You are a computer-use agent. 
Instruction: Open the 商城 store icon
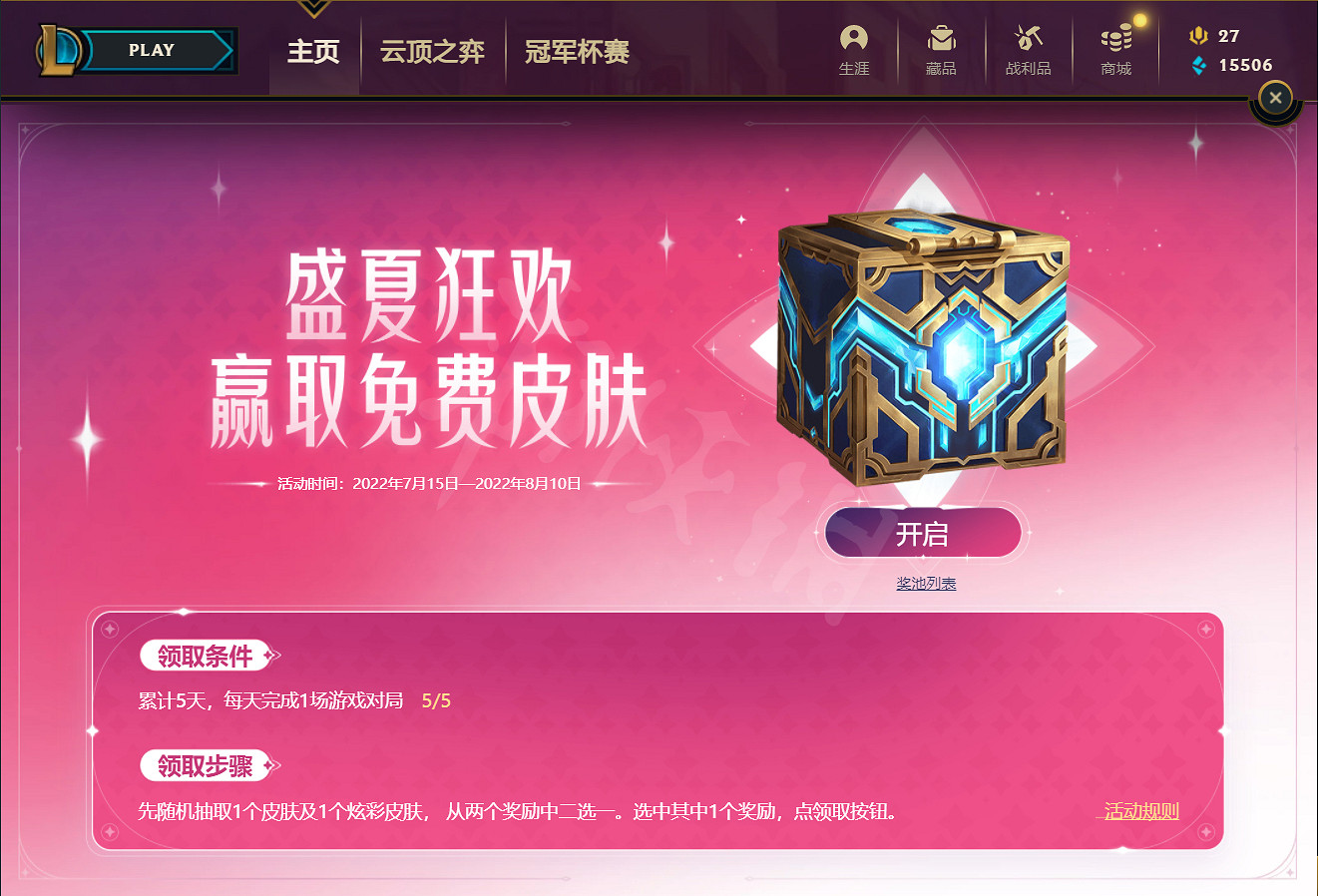[x=1116, y=39]
